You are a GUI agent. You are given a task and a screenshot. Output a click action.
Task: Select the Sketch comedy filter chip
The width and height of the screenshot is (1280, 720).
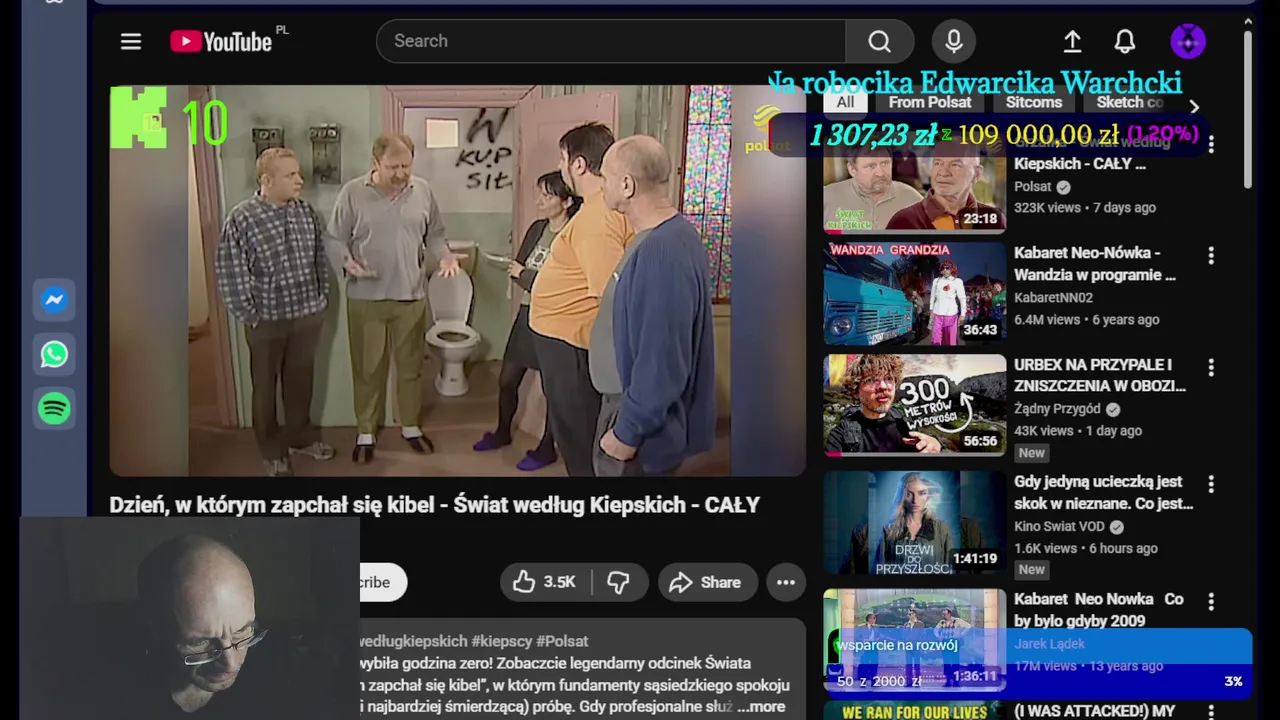[1130, 102]
